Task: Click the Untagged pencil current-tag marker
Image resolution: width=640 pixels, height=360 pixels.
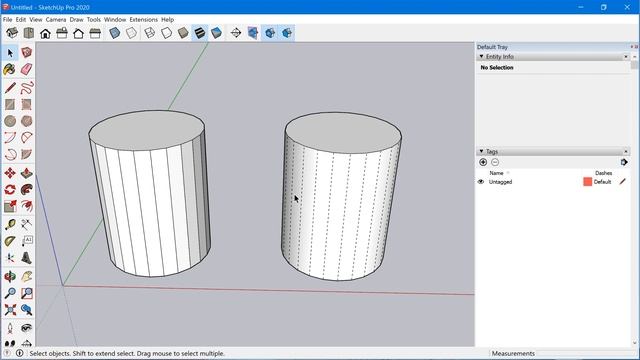Action: pyautogui.click(x=622, y=182)
